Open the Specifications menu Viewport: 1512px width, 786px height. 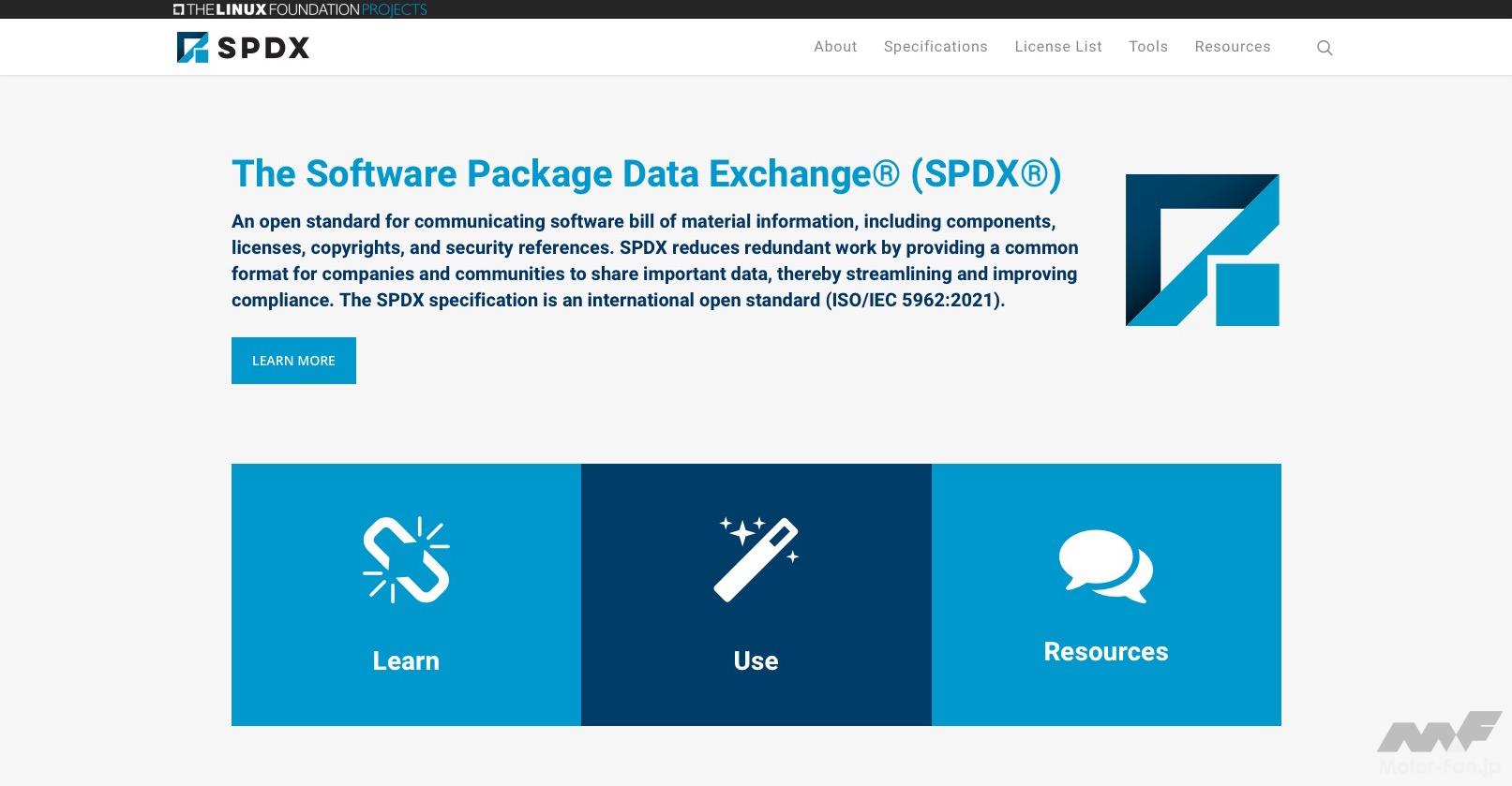pos(936,47)
